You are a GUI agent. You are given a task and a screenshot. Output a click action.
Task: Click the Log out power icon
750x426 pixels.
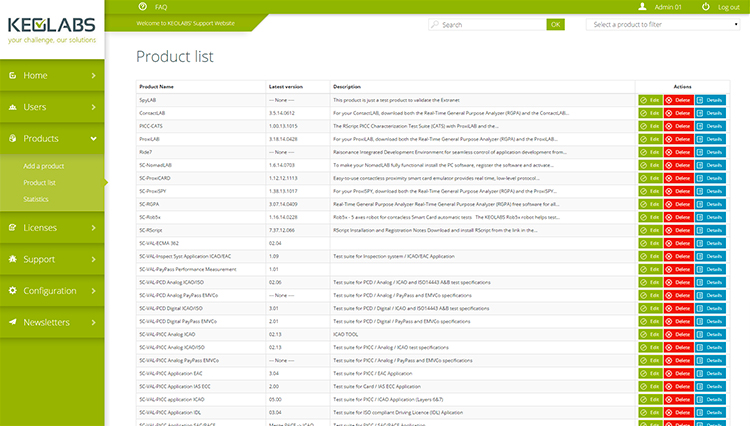point(706,7)
